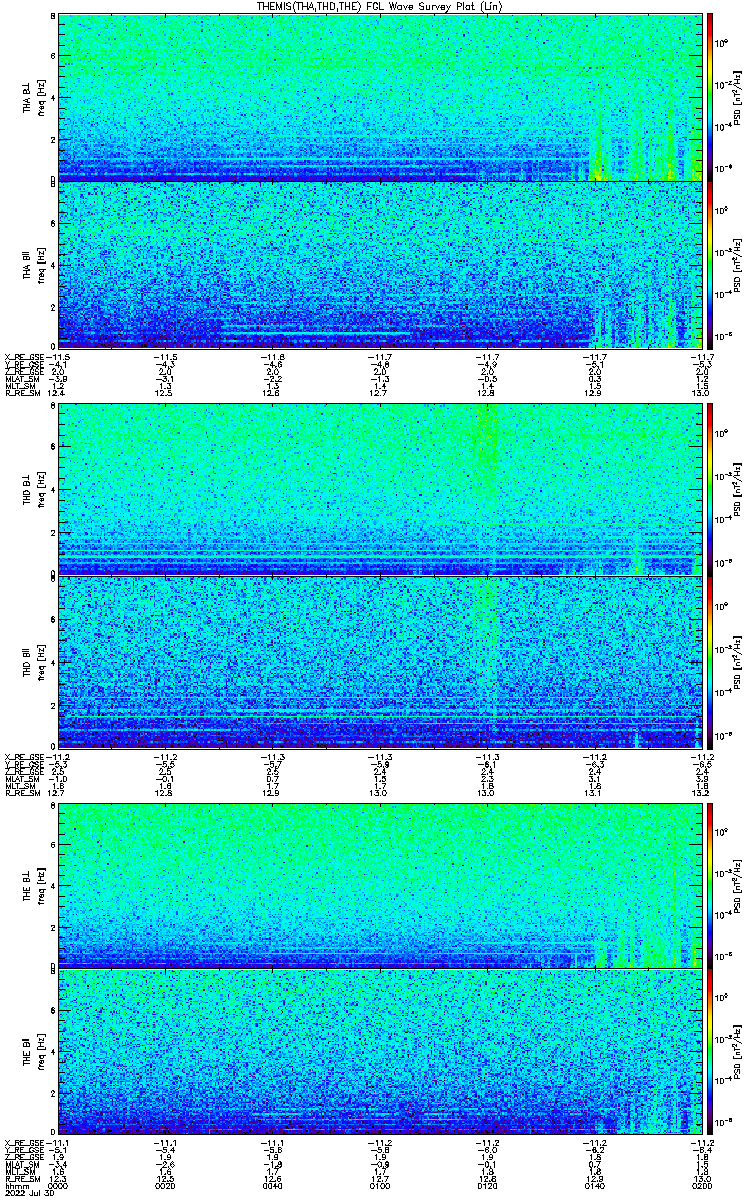
Task: Click the THD B-perpendicular freq [Hz] axis label
Action: click(x=40, y=489)
